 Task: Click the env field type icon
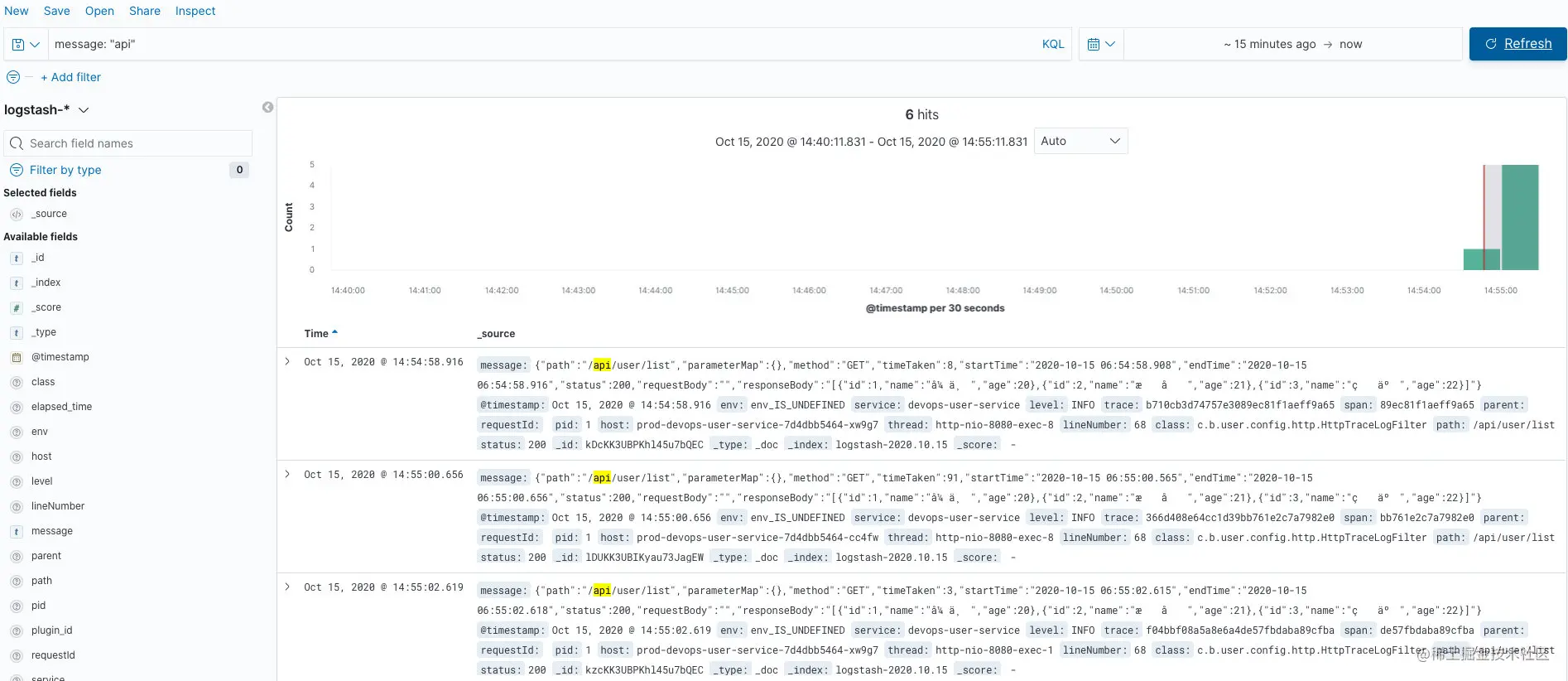(x=17, y=432)
